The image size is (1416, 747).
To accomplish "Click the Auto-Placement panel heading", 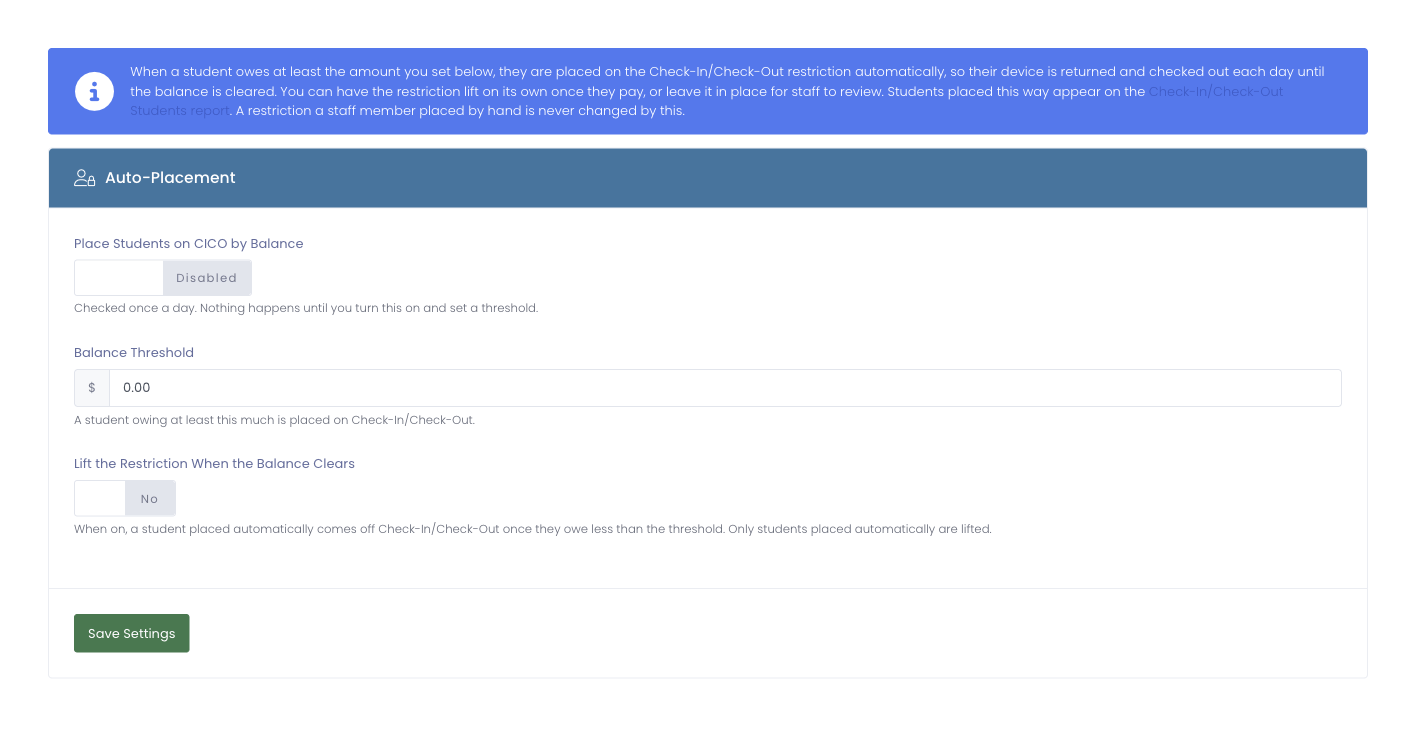I will [170, 178].
